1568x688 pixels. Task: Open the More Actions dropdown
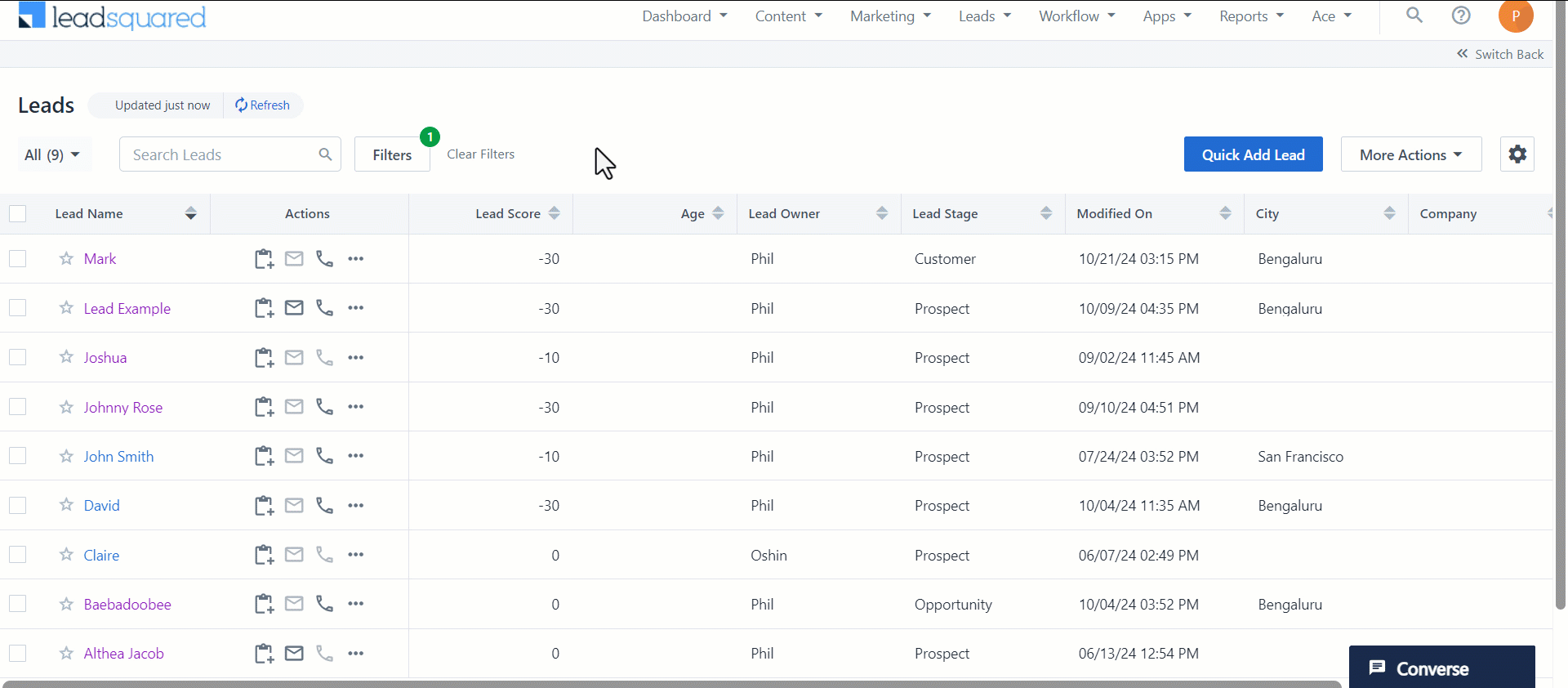coord(1410,154)
